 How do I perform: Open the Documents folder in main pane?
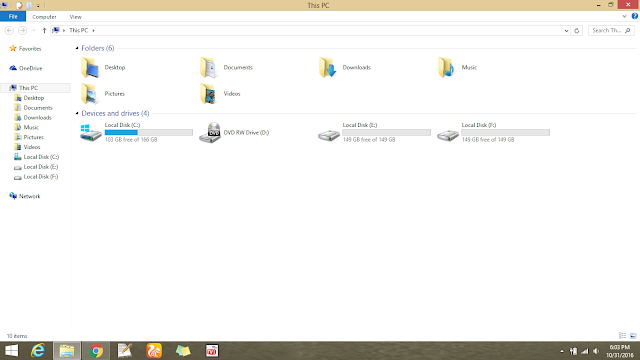(x=227, y=67)
